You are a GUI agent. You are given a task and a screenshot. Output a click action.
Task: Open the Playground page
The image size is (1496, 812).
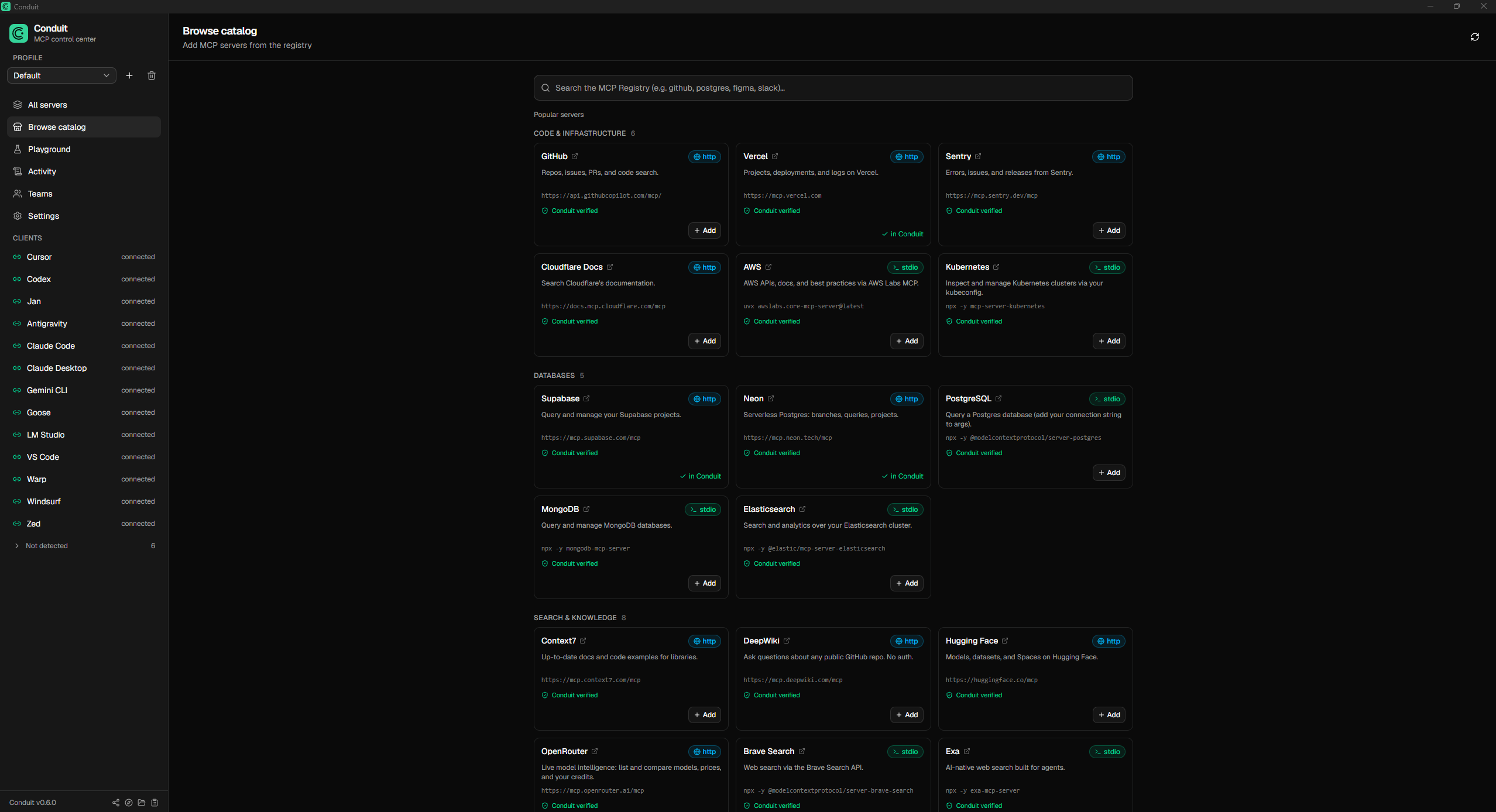pos(84,149)
